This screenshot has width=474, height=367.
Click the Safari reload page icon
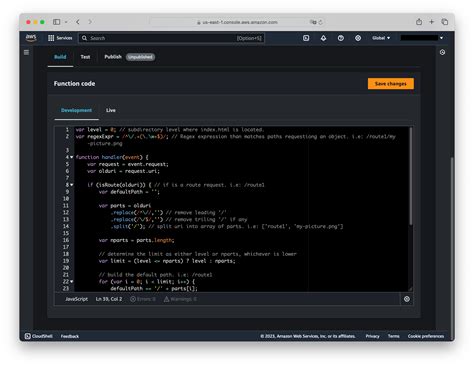click(321, 22)
